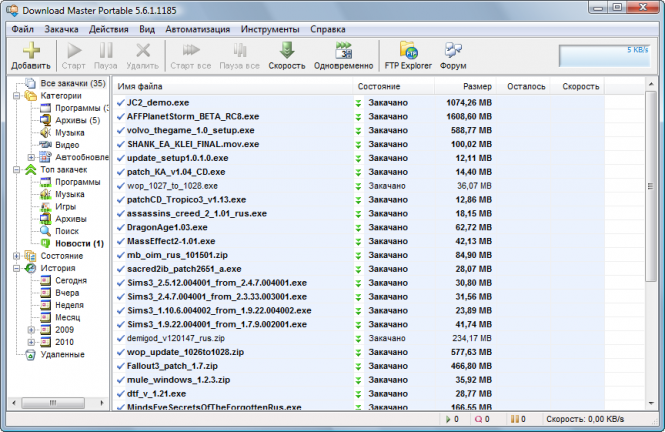Viewport: 665px width, 432px height.
Task: Click the Старт play toolbar icon
Action: tap(74, 51)
